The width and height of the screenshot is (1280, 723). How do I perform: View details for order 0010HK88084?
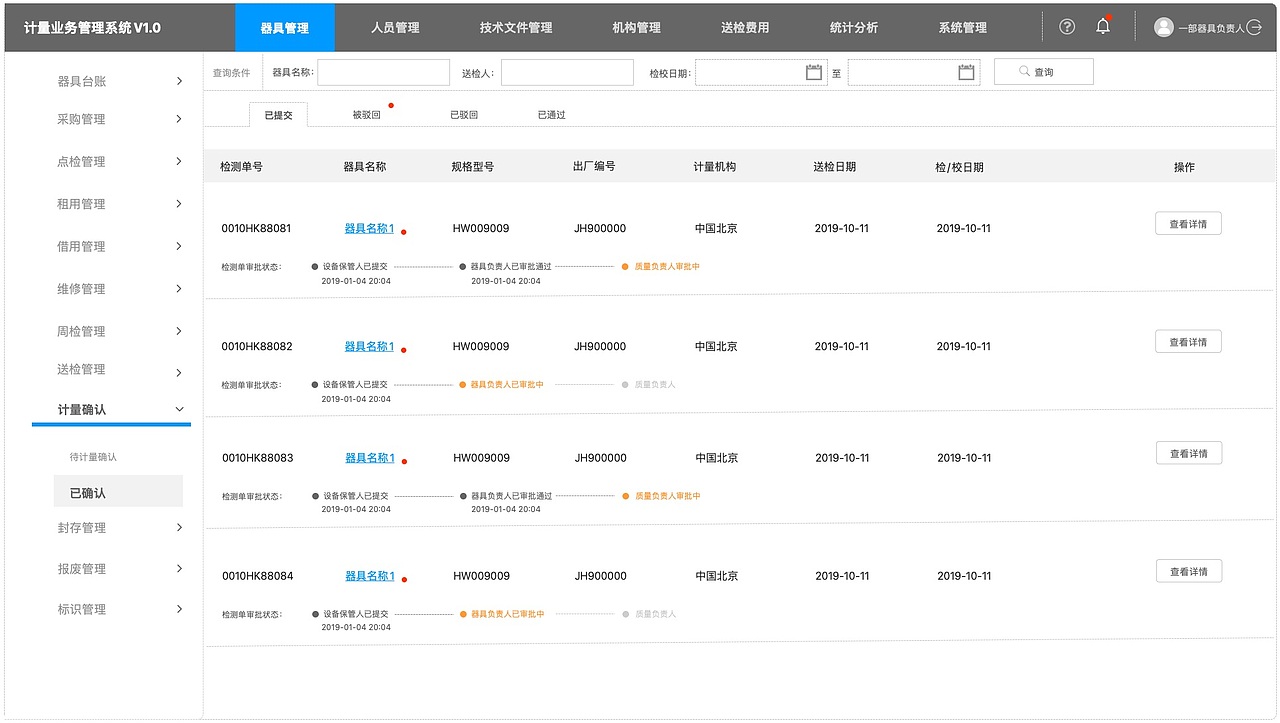[1188, 571]
